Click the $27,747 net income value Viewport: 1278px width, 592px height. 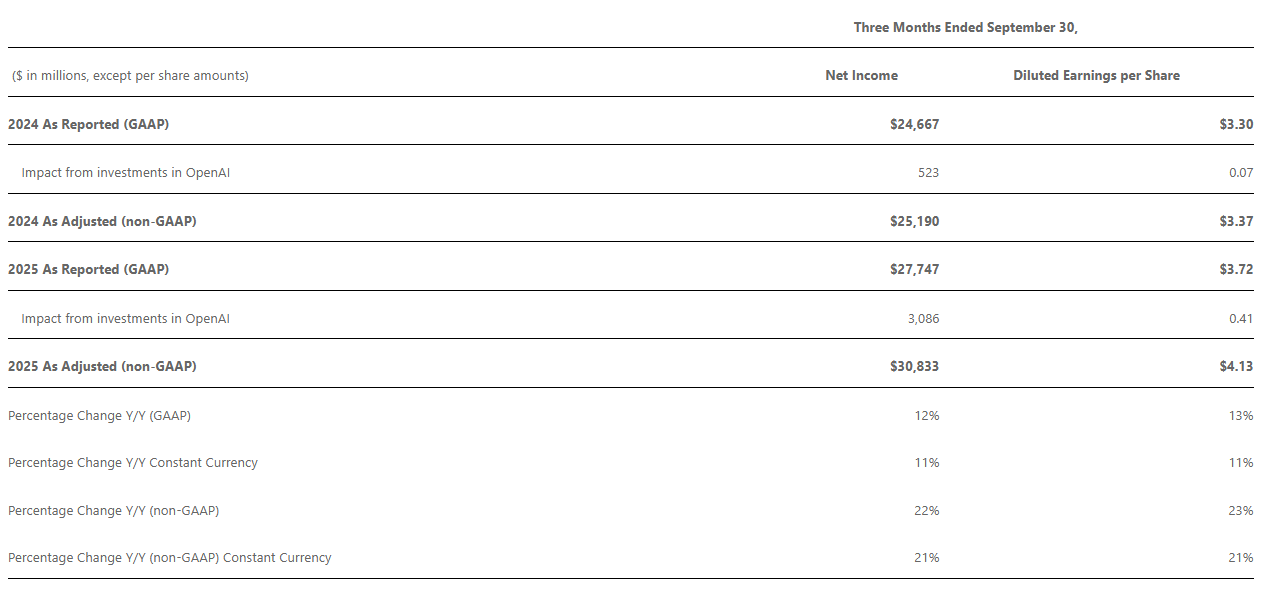coord(914,270)
